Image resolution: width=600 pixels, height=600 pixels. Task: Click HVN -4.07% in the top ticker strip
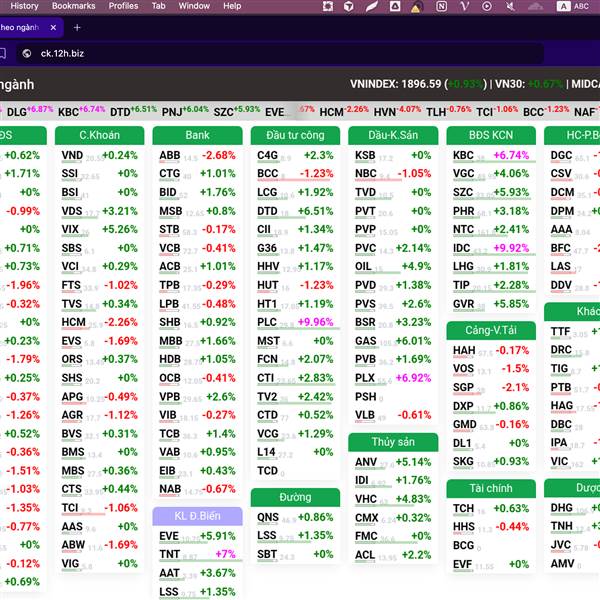point(397,111)
